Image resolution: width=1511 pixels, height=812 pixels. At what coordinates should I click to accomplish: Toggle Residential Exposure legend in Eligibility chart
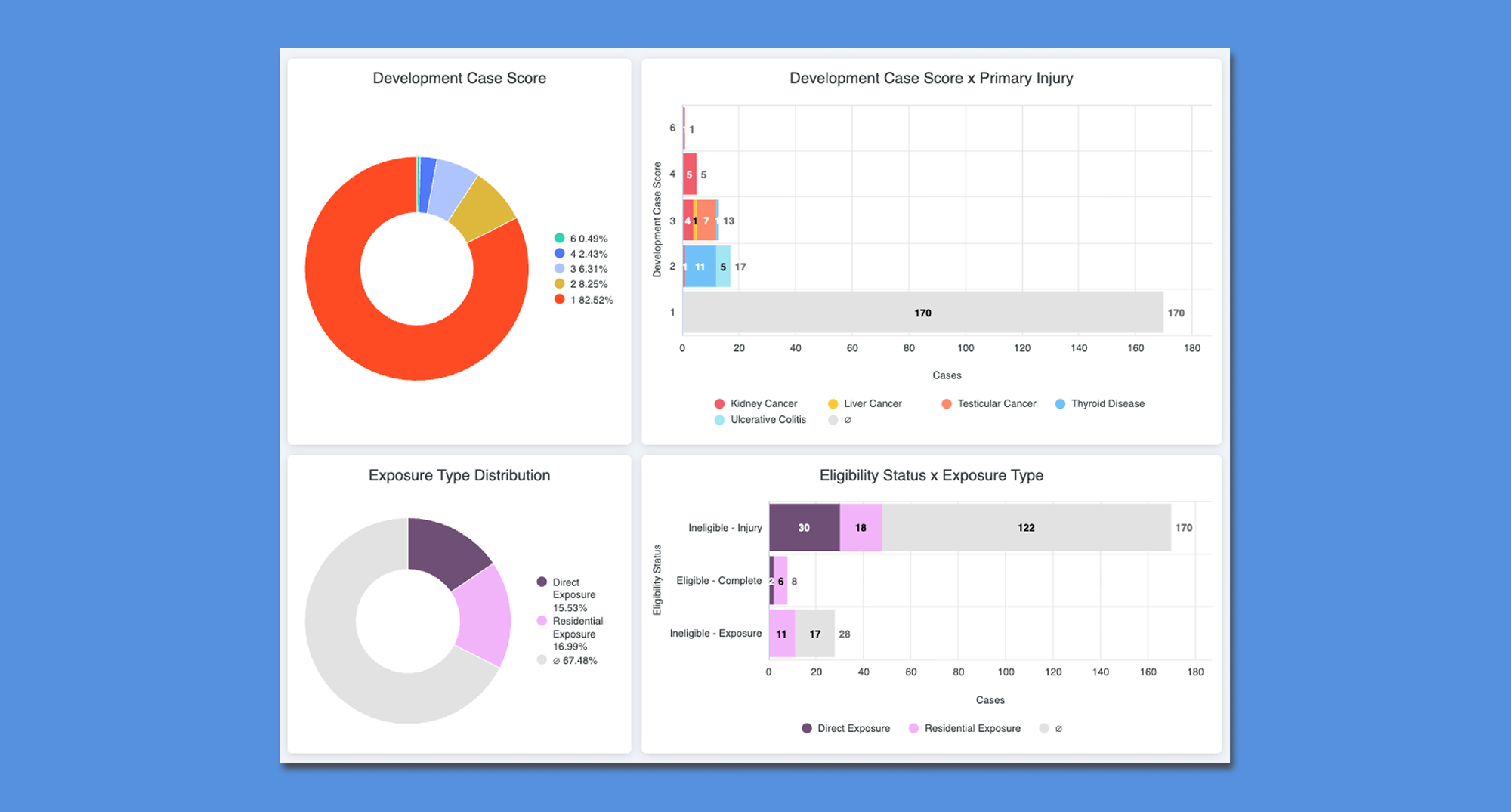pyautogui.click(x=965, y=729)
